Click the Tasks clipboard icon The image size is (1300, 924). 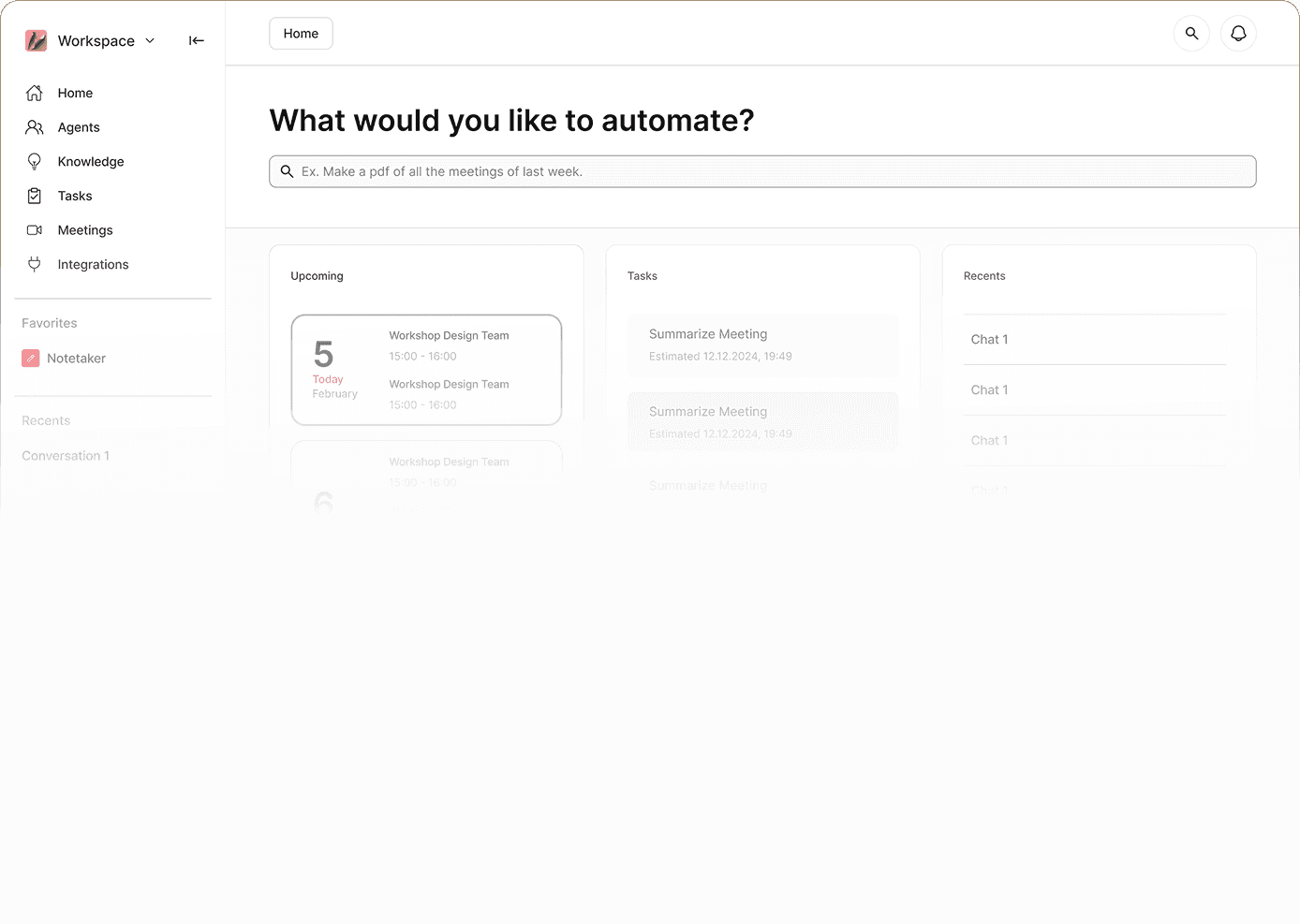[35, 196]
